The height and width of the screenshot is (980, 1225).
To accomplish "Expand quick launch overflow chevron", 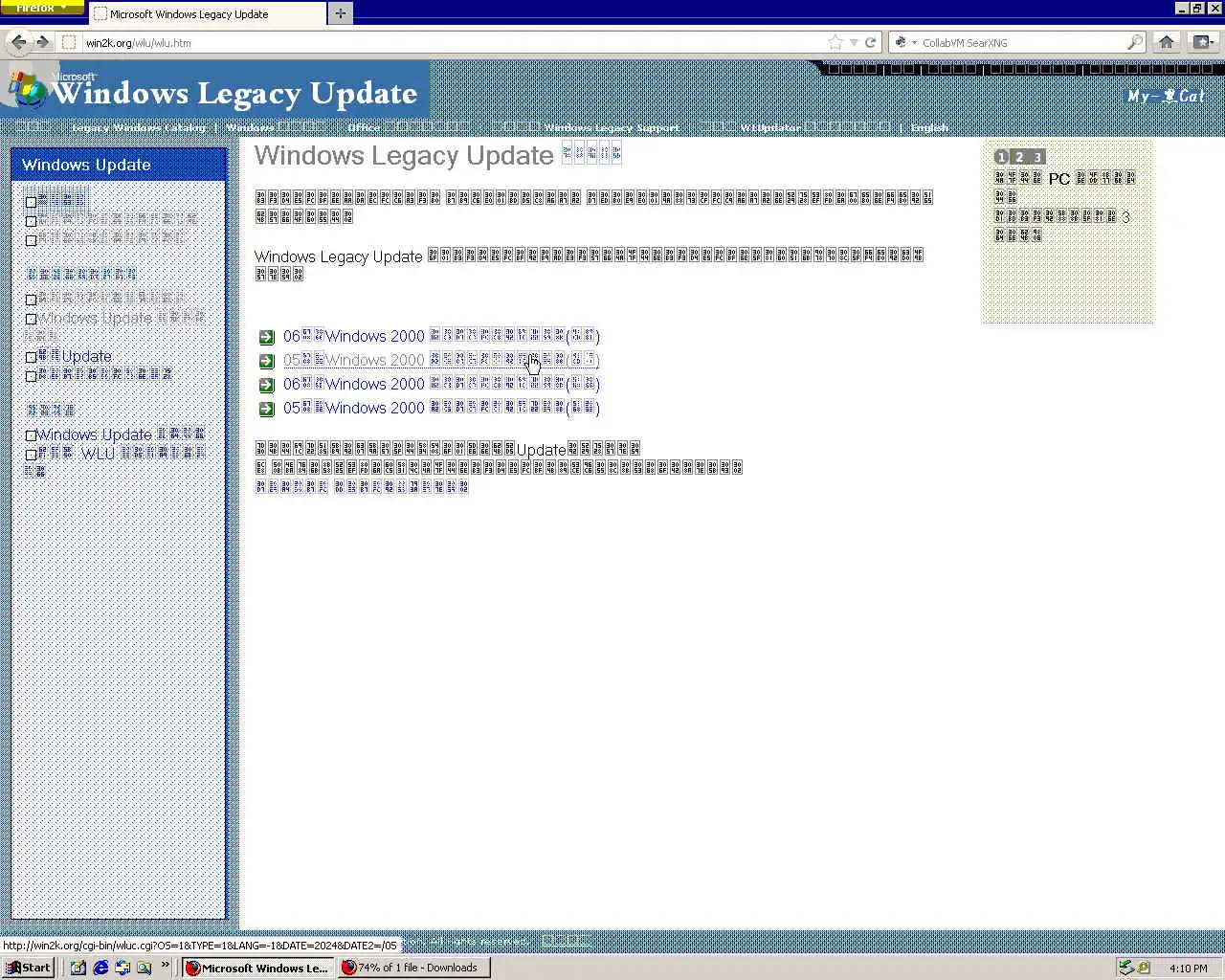I will point(165,965).
